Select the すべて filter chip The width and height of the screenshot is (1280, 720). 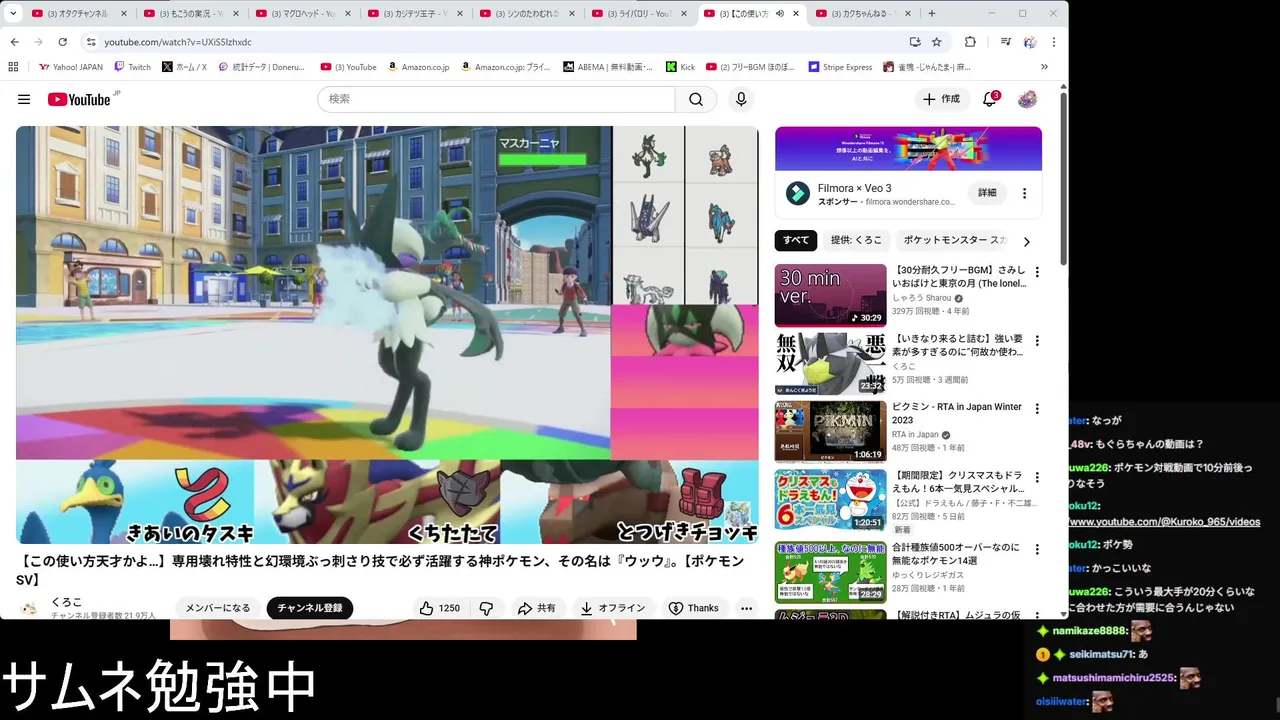click(796, 240)
